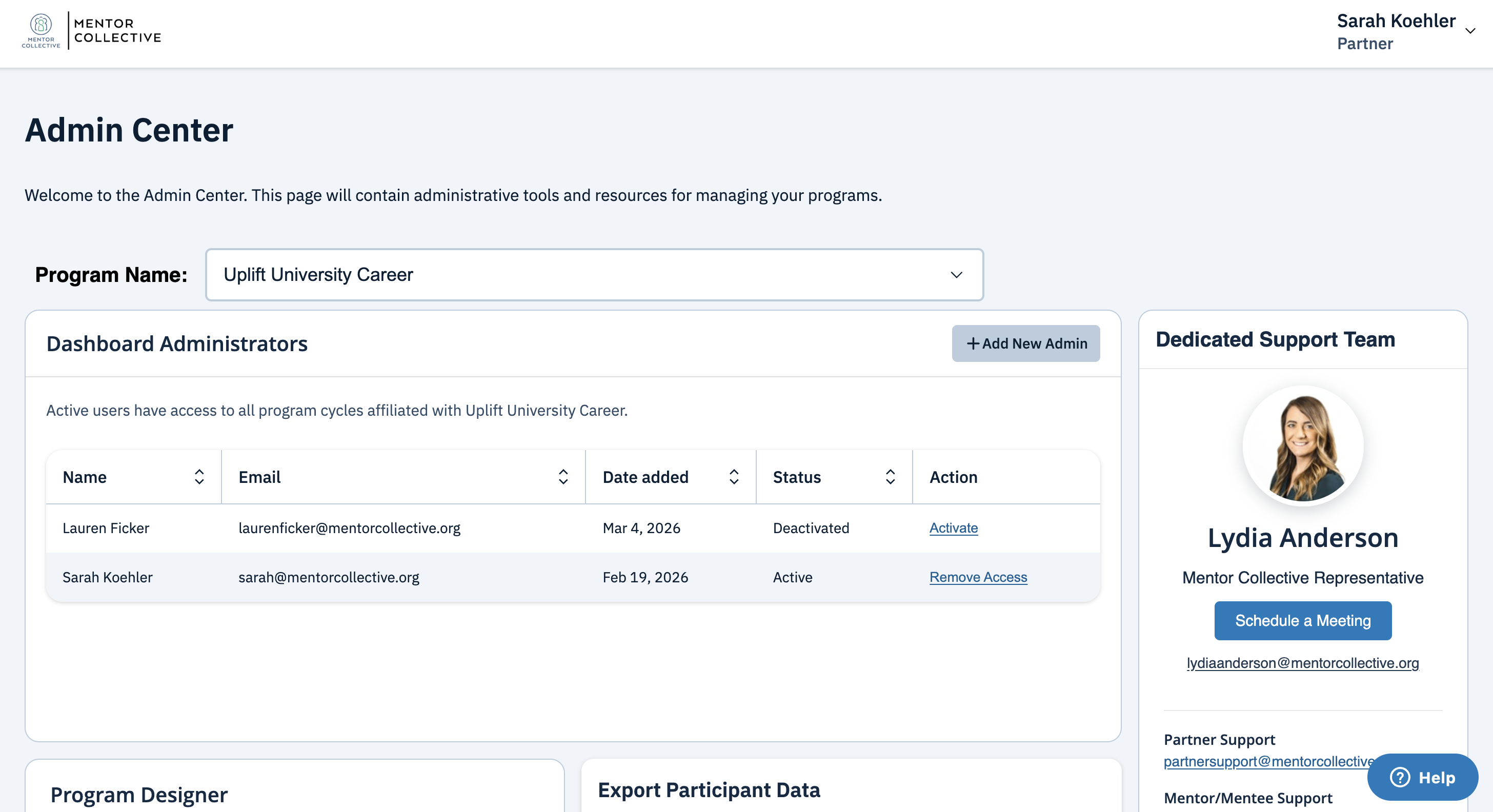
Task: Activate Lauren Ficker's admin access
Action: [x=954, y=528]
